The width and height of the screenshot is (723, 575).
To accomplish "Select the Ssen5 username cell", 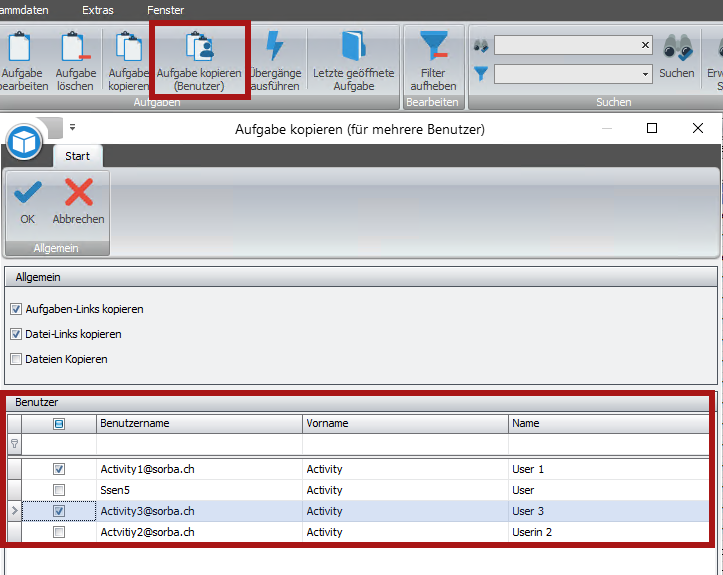I will click(x=199, y=490).
